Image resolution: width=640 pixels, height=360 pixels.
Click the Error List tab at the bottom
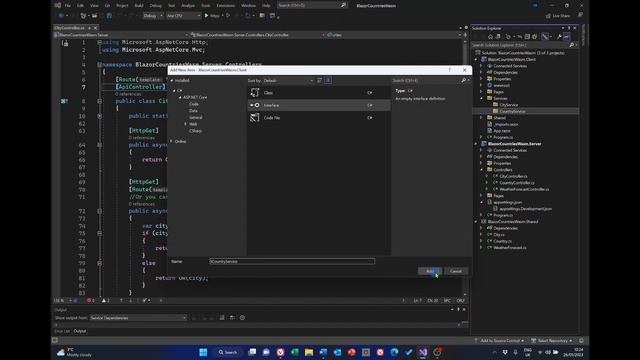pos(62,331)
